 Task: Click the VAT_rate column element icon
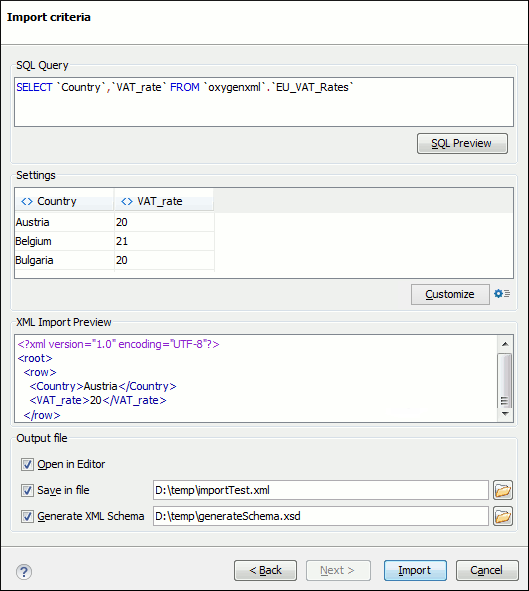click(x=127, y=201)
